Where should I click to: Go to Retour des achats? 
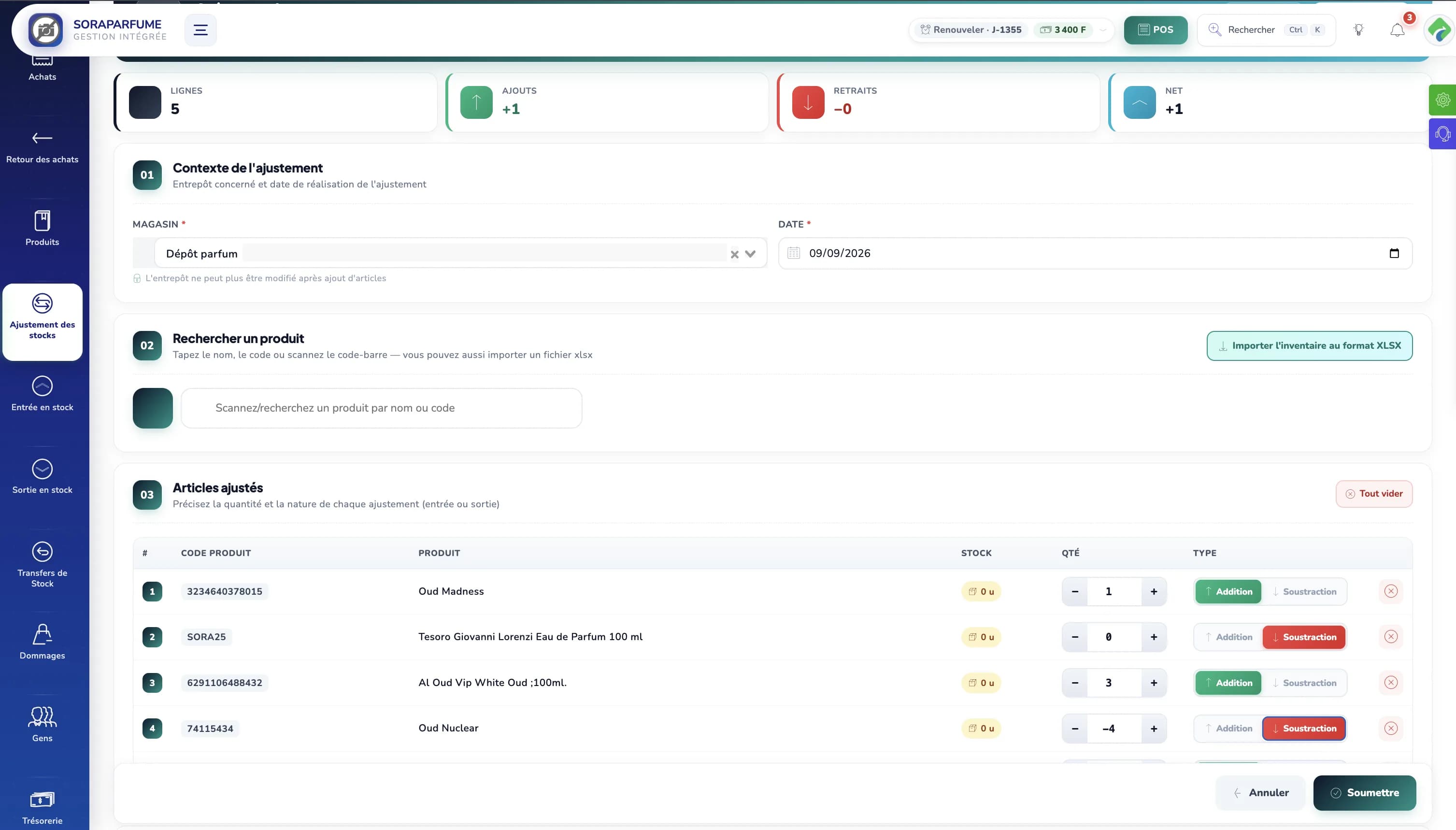pos(42,147)
